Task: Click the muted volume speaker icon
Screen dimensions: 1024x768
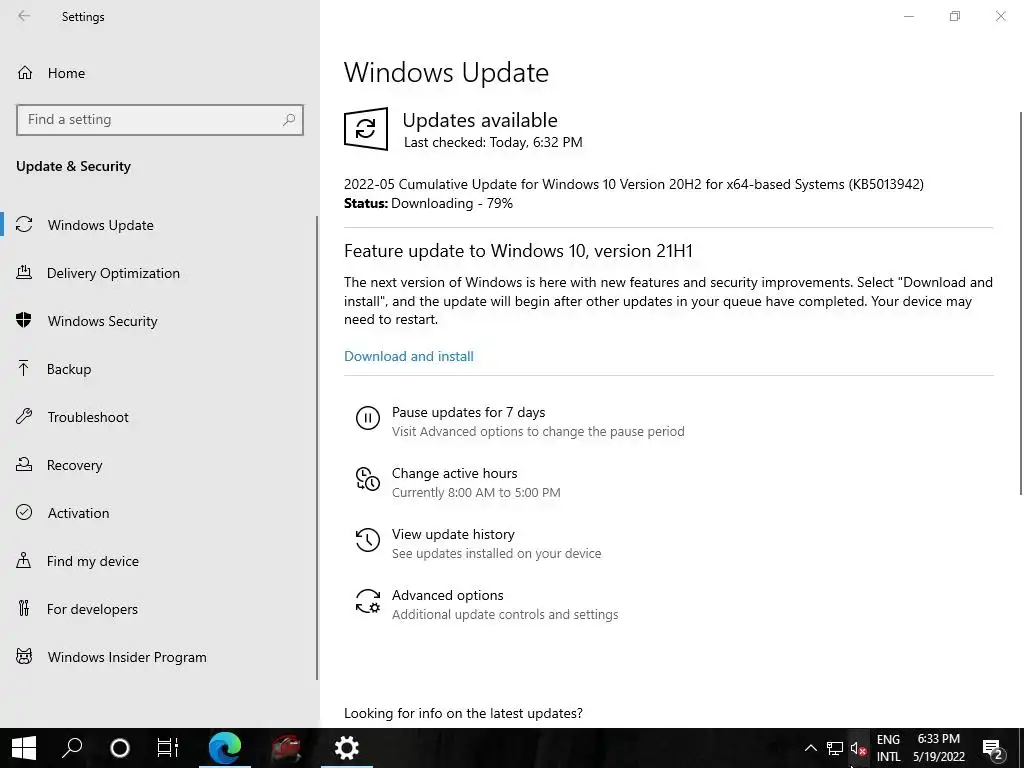Action: [x=858, y=748]
